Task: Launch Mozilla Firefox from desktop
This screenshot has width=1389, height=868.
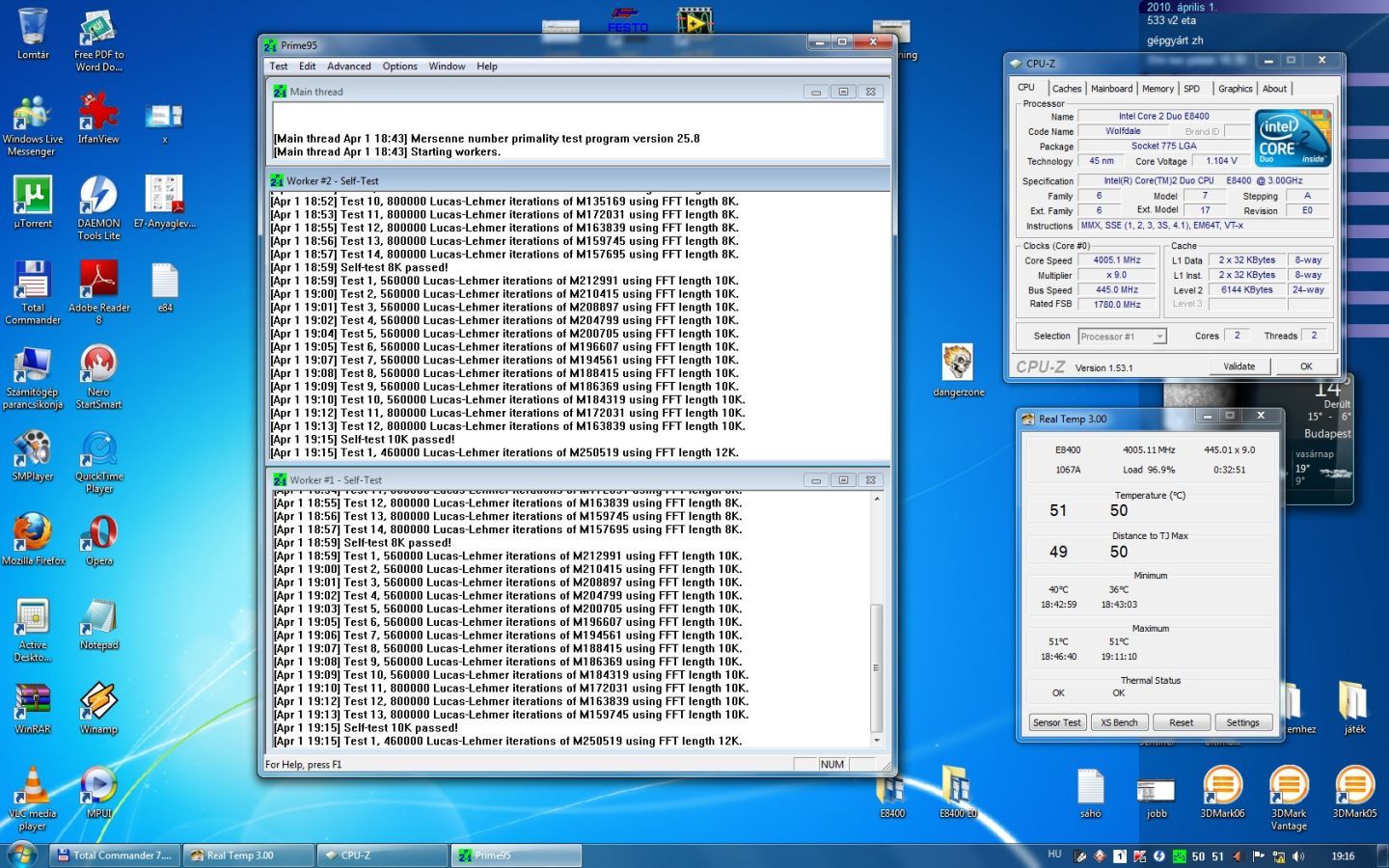Action: [x=33, y=539]
